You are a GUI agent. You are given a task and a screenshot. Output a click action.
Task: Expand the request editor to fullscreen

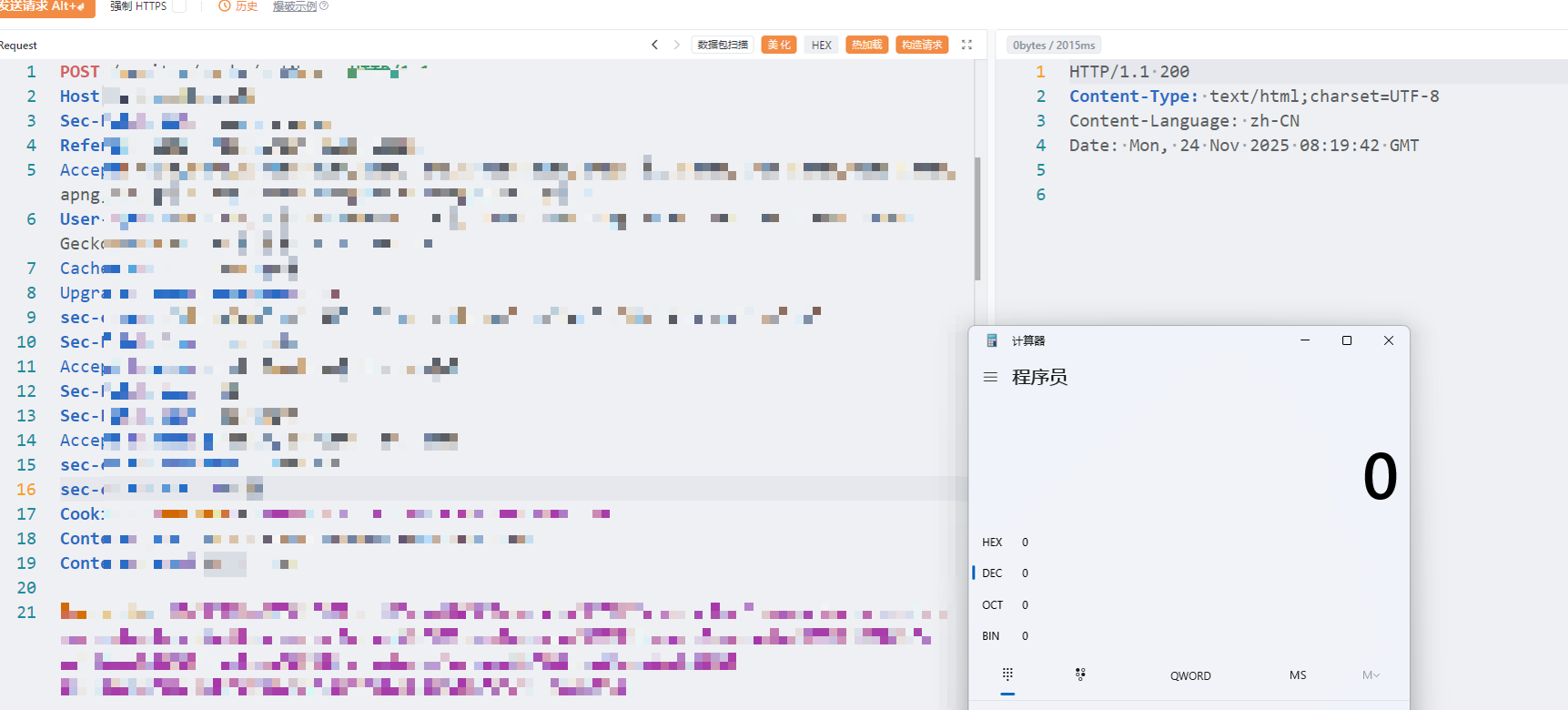pos(966,45)
